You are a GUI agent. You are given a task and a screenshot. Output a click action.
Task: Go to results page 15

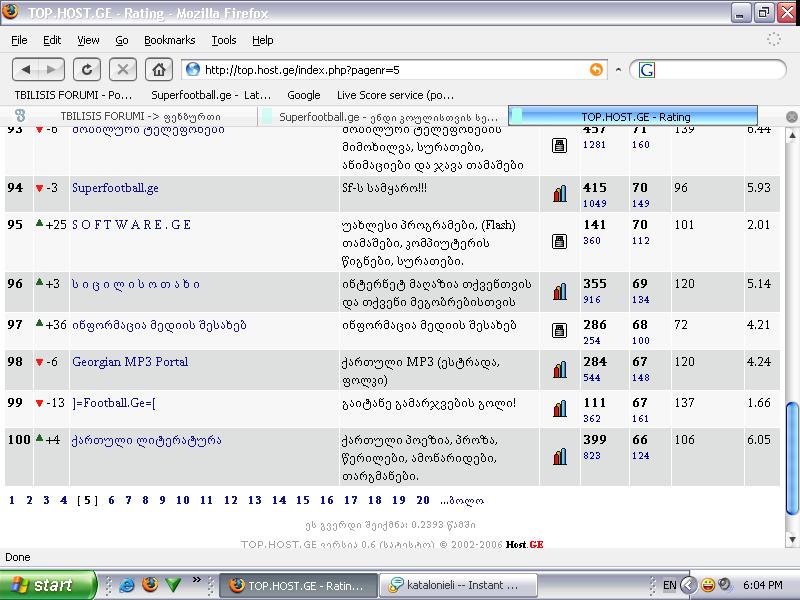click(x=303, y=501)
